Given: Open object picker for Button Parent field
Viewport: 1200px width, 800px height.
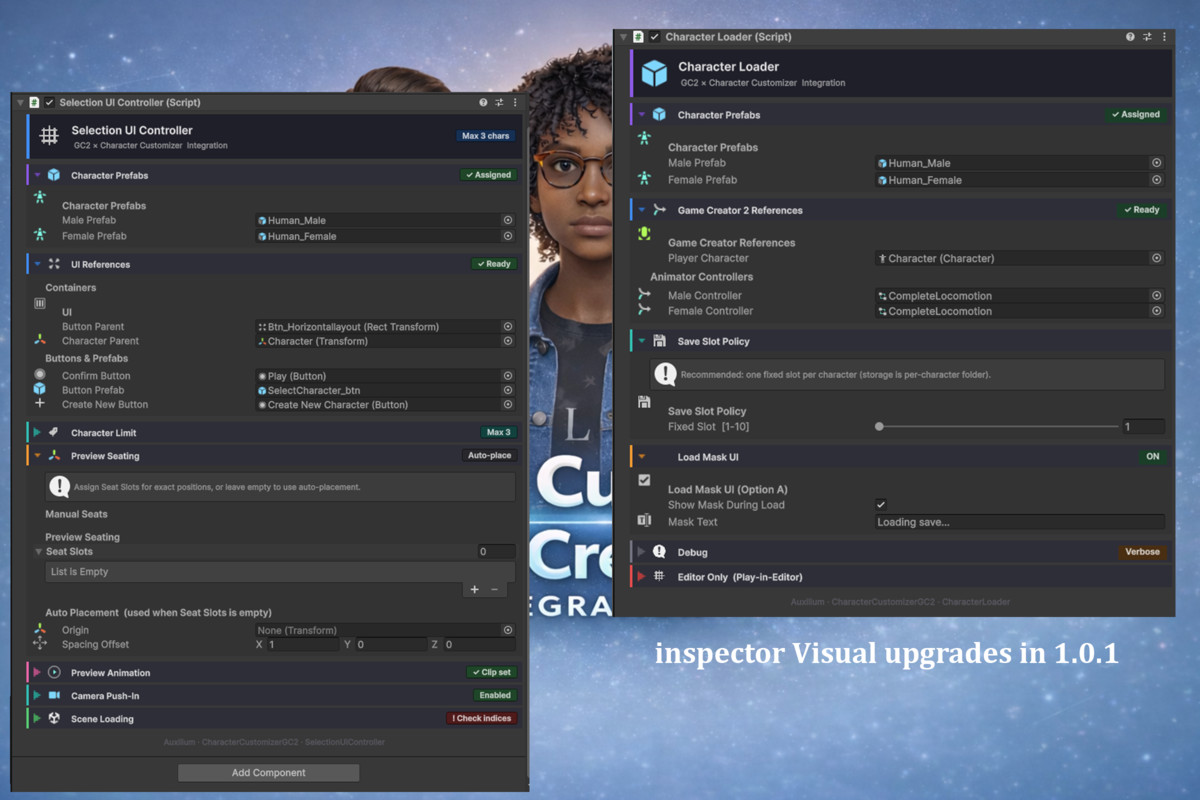Looking at the screenshot, I should point(508,327).
